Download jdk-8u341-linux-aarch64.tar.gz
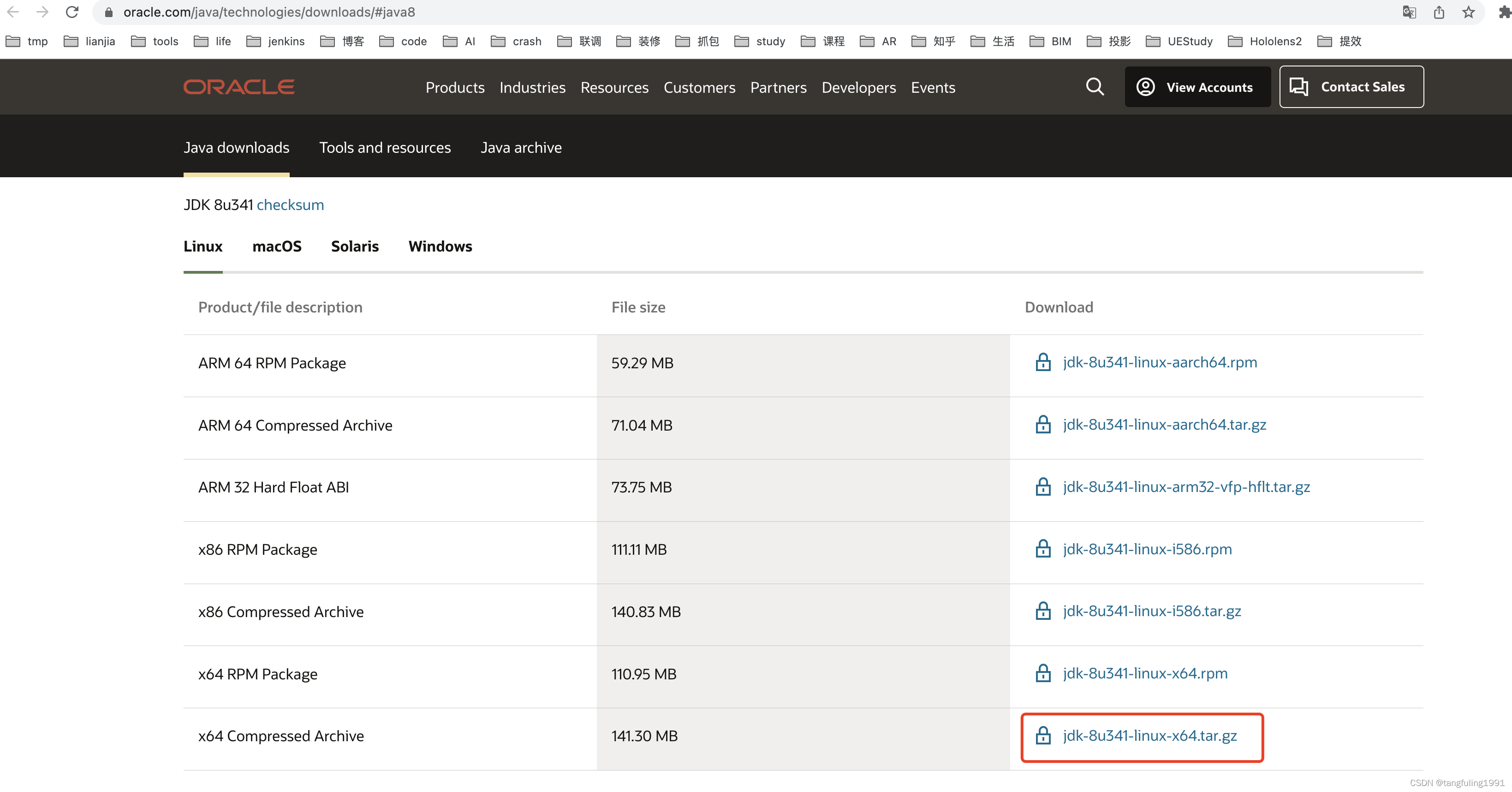Viewport: 1512px width, 792px height. point(1165,425)
